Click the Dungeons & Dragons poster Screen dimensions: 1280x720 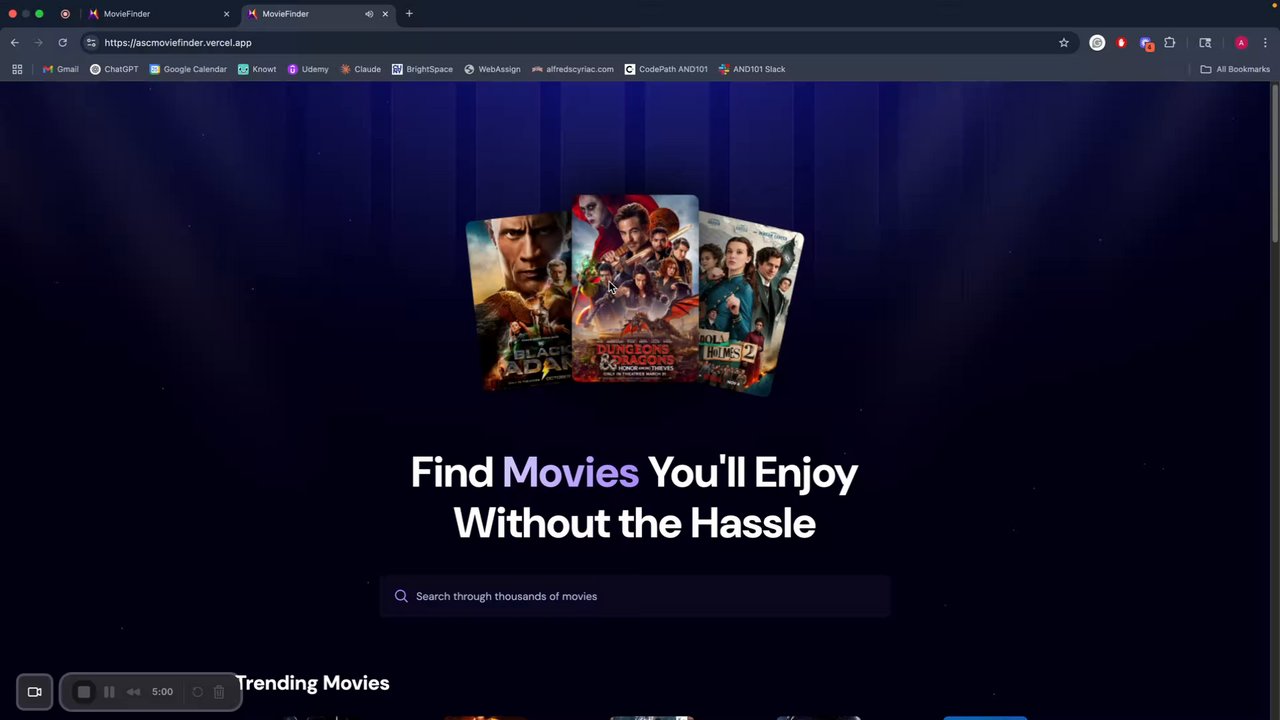point(635,288)
